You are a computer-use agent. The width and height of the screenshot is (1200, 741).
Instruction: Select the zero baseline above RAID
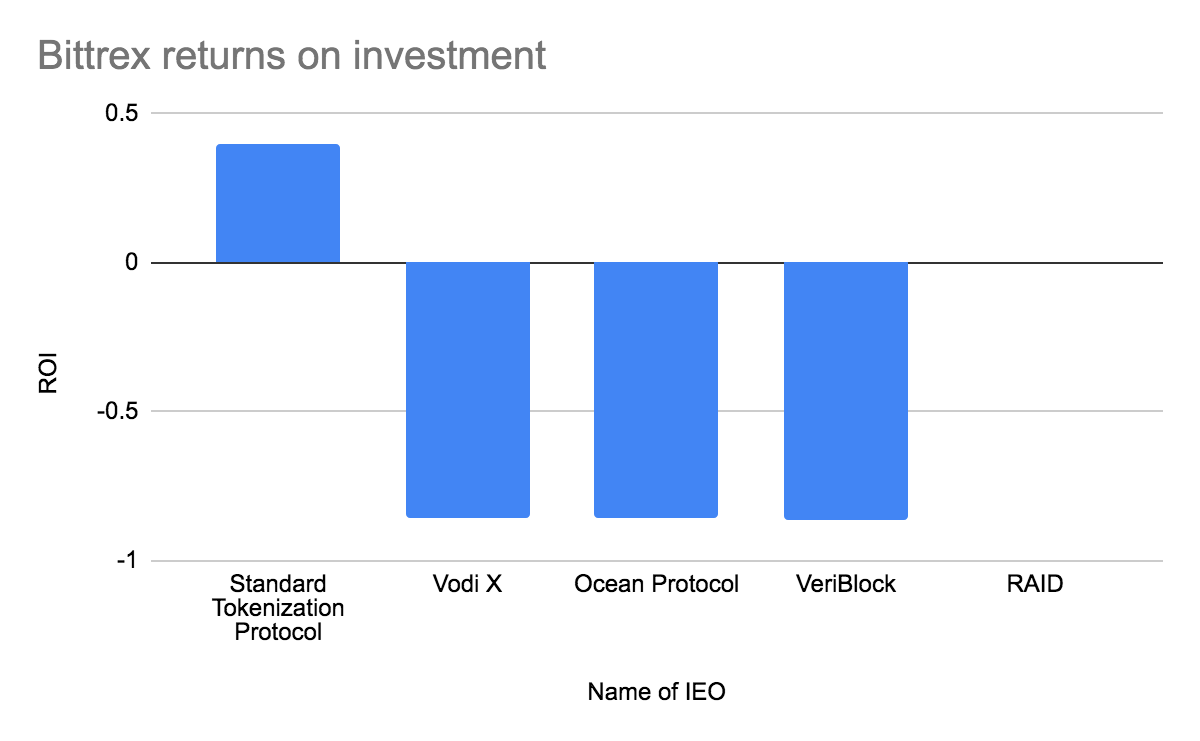[x=1035, y=263]
